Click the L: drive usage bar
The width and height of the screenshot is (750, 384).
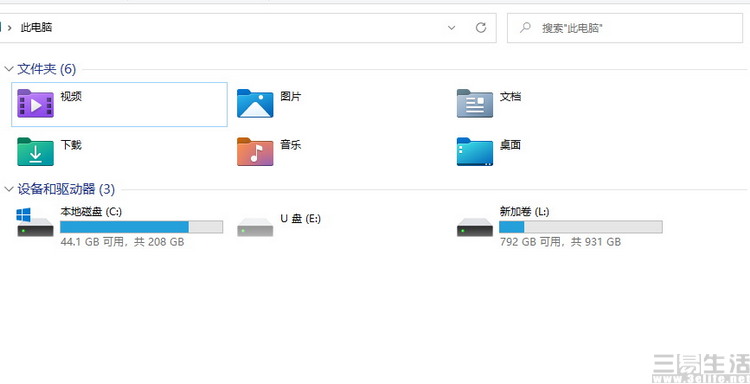click(x=581, y=227)
